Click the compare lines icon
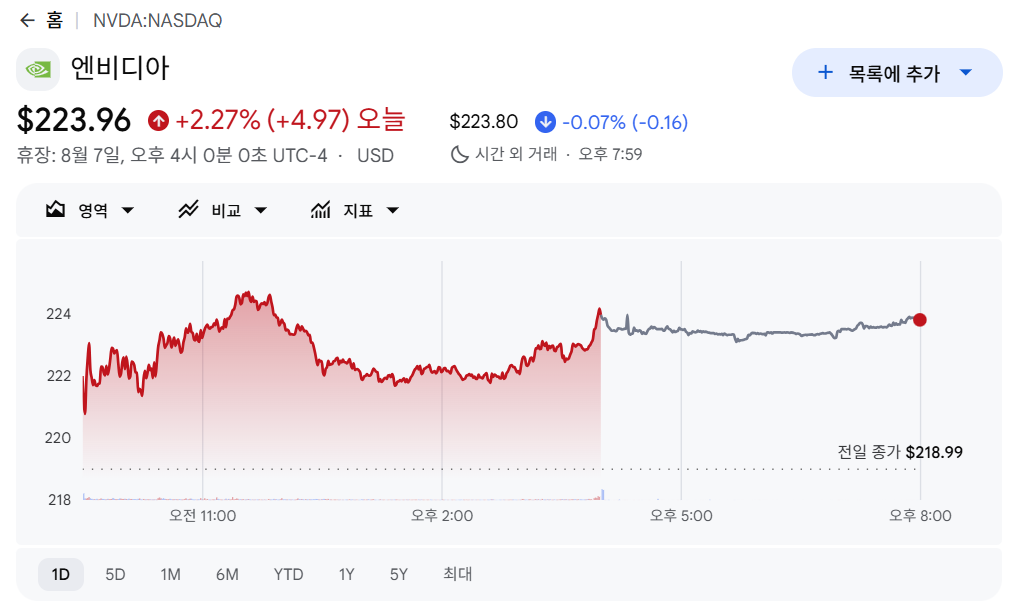The width and height of the screenshot is (1018, 610). click(188, 210)
